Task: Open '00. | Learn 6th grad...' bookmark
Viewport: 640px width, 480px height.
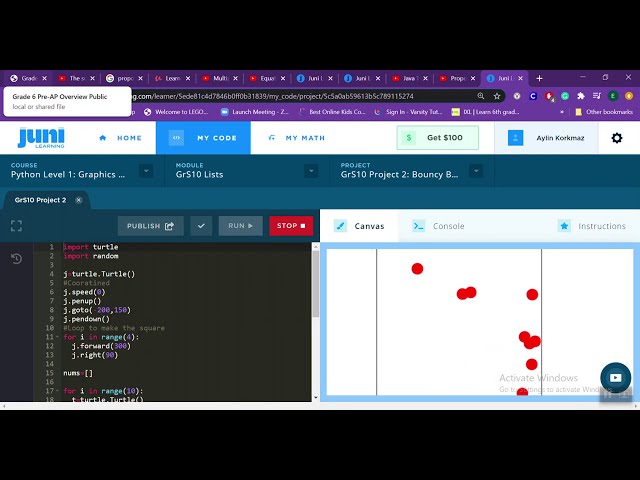Action: point(485,112)
